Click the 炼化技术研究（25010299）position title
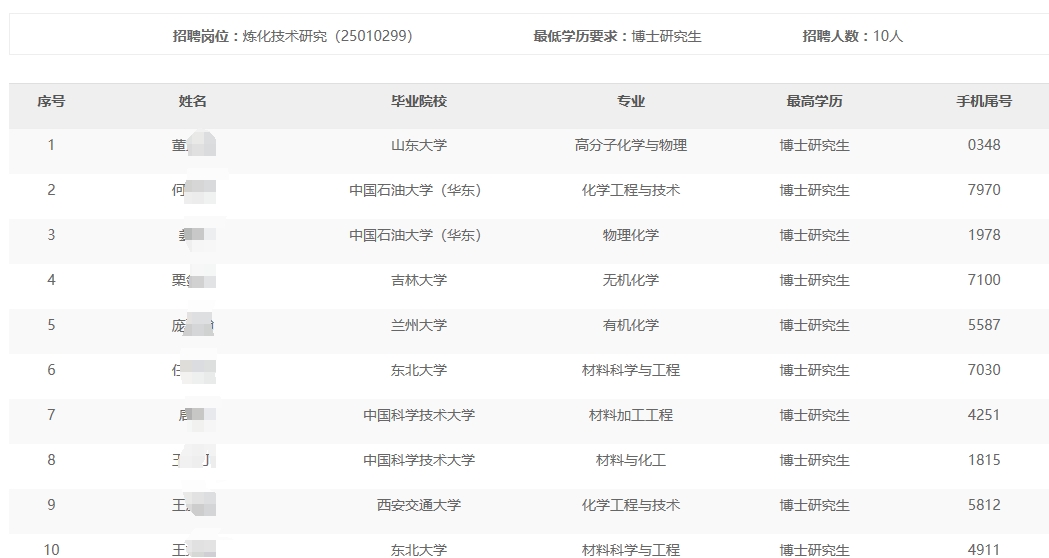 point(326,36)
